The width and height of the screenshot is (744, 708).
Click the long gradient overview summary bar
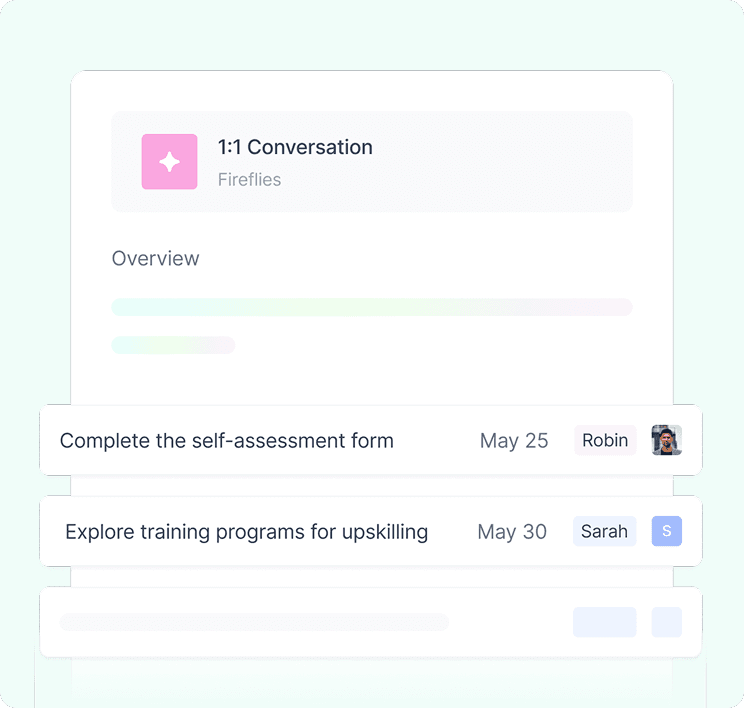coord(372,307)
